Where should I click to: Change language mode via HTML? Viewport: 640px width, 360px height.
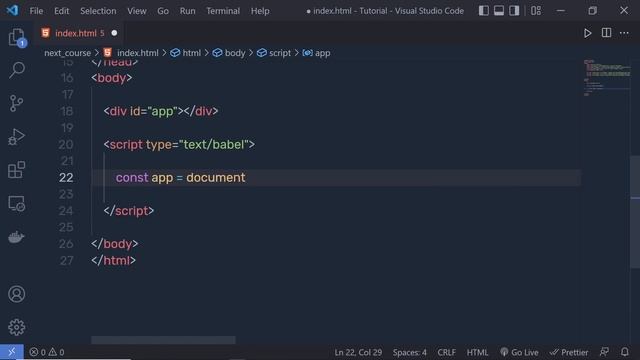point(477,352)
